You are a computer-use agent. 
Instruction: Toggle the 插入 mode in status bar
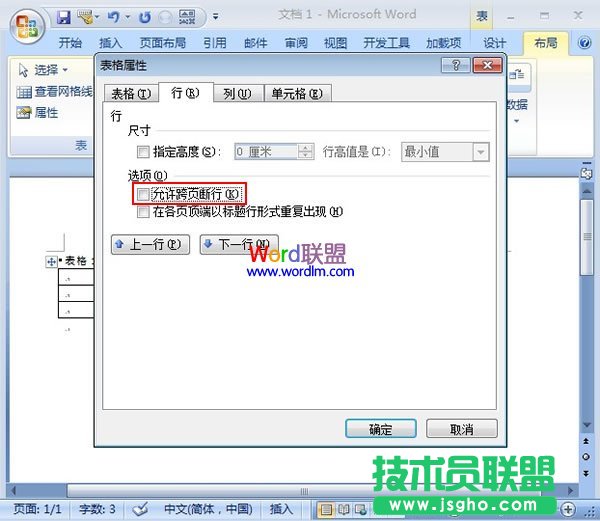281,509
